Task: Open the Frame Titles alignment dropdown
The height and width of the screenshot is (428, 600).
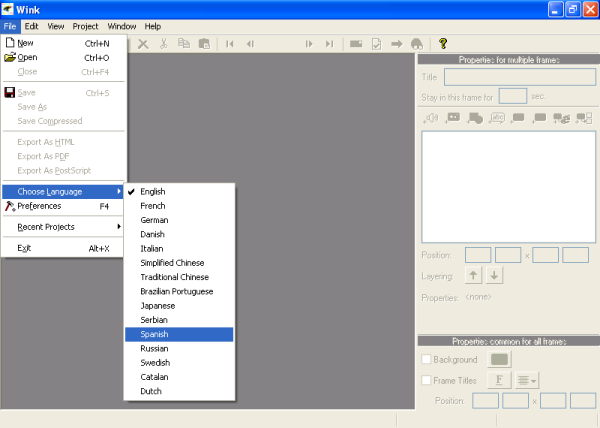Action: (527, 380)
